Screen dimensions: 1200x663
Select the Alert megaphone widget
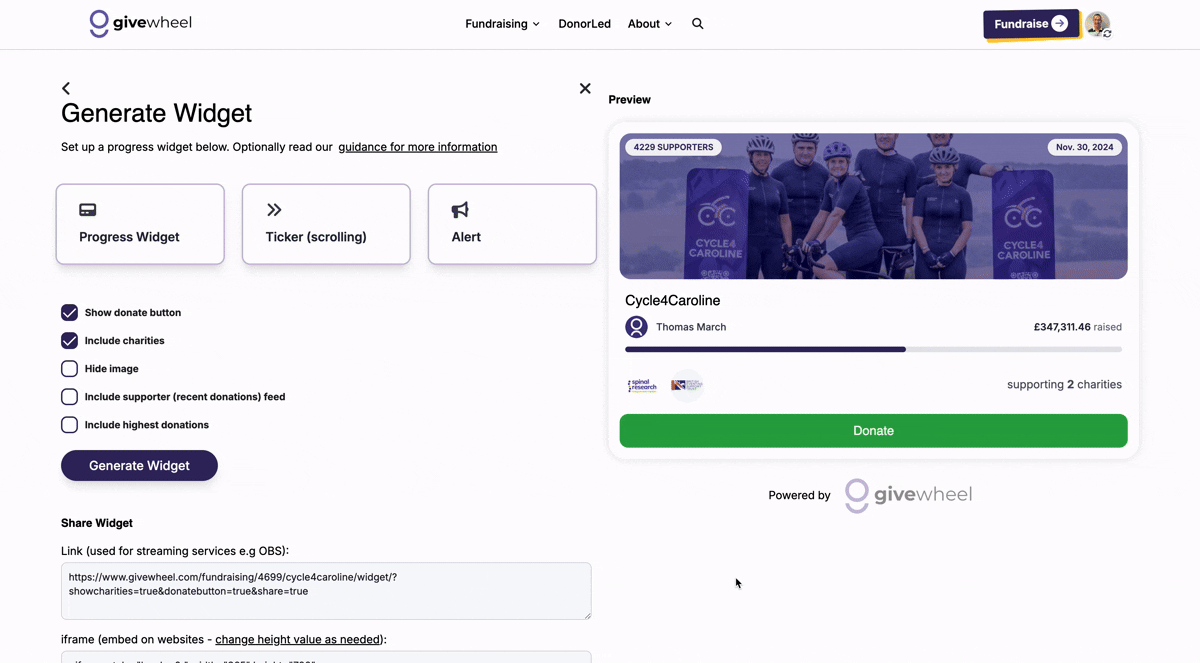pyautogui.click(x=512, y=224)
